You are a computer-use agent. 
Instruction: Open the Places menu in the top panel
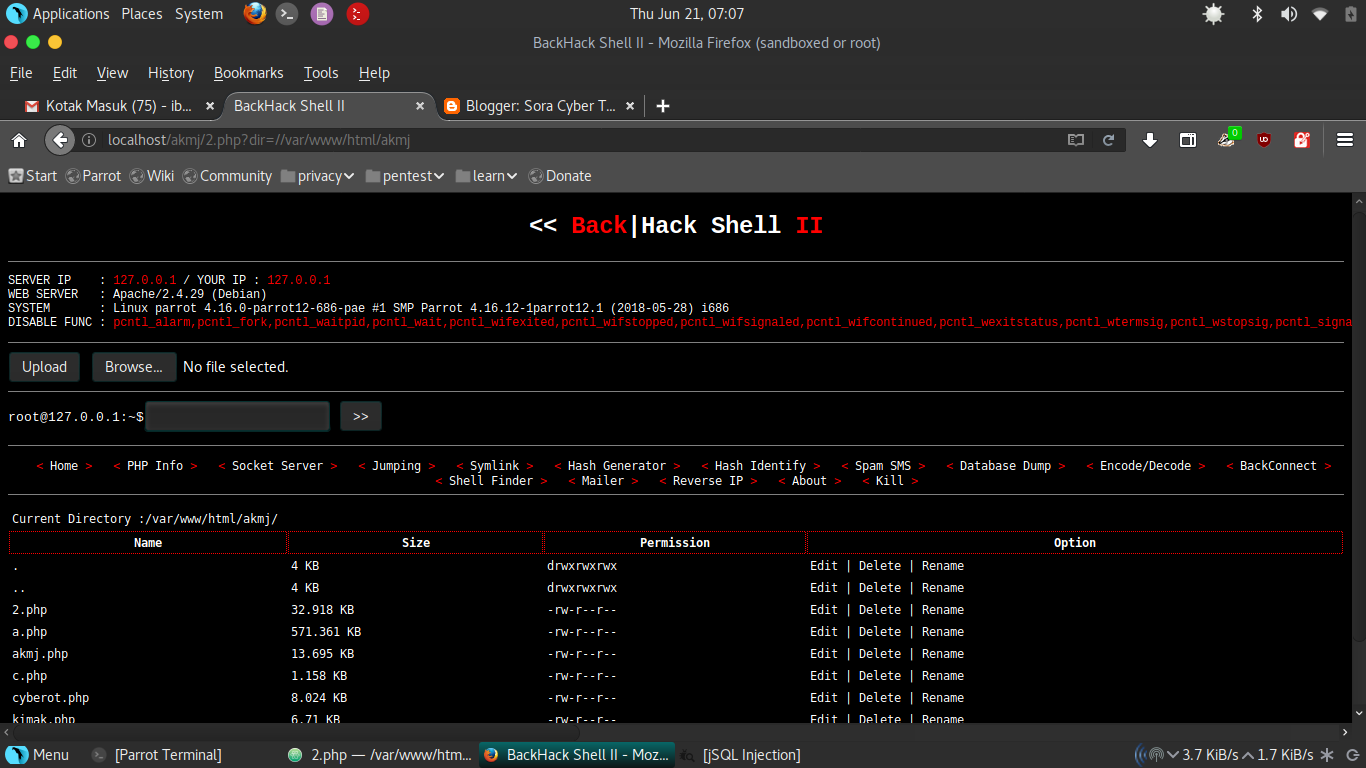click(x=142, y=14)
